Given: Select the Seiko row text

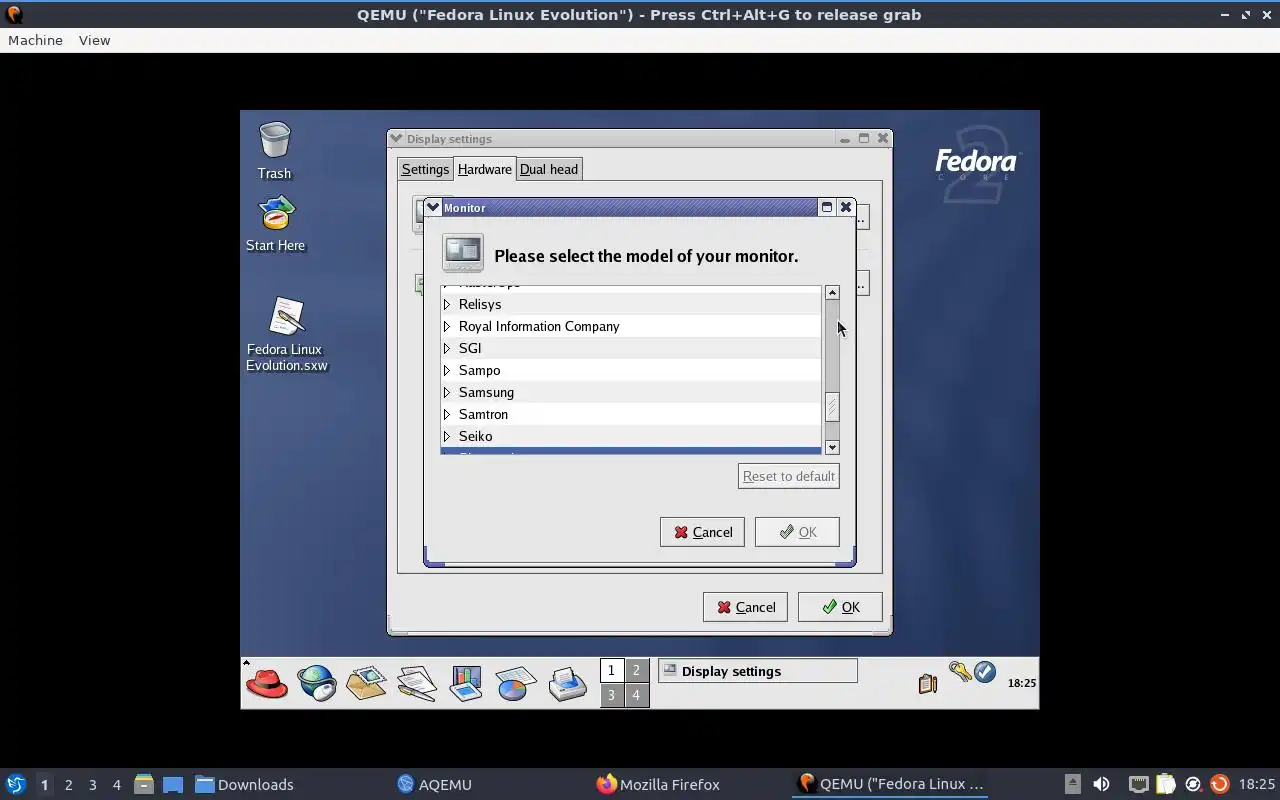Looking at the screenshot, I should 475,436.
